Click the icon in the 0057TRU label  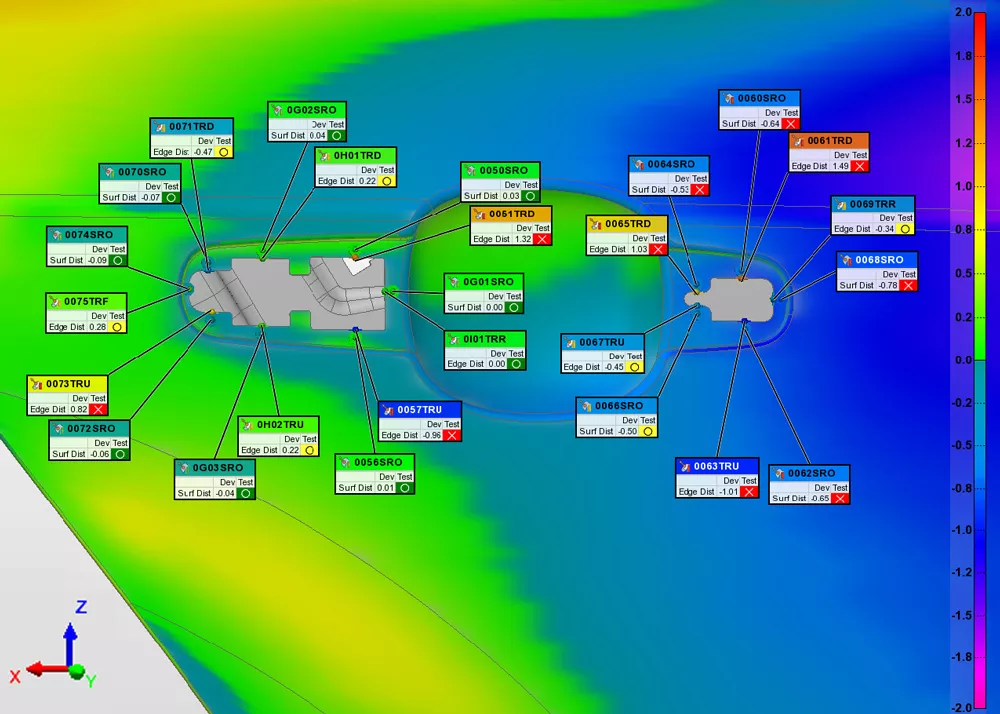[x=388, y=410]
